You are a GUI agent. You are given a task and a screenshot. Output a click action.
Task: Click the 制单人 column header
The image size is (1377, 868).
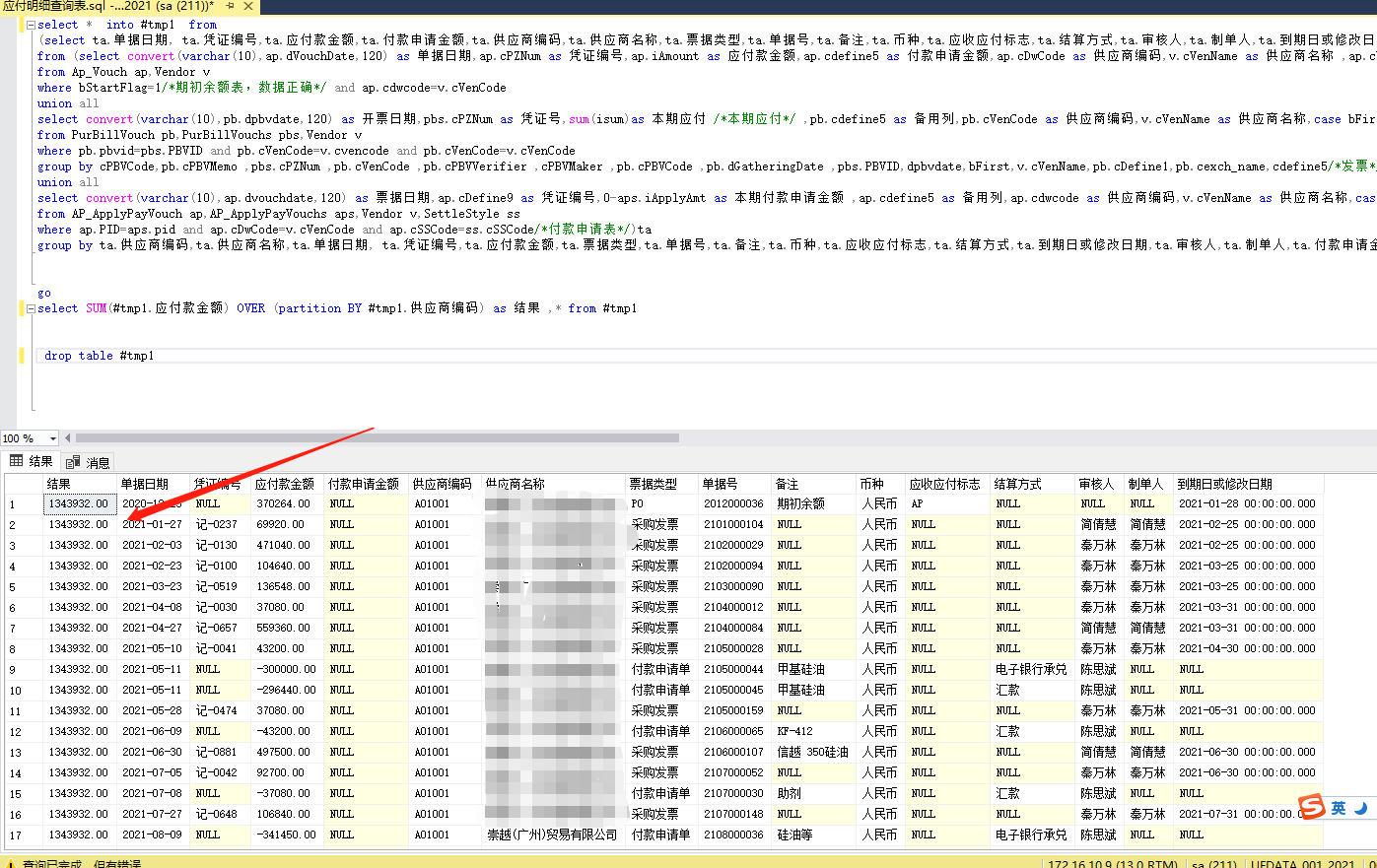pos(1149,484)
